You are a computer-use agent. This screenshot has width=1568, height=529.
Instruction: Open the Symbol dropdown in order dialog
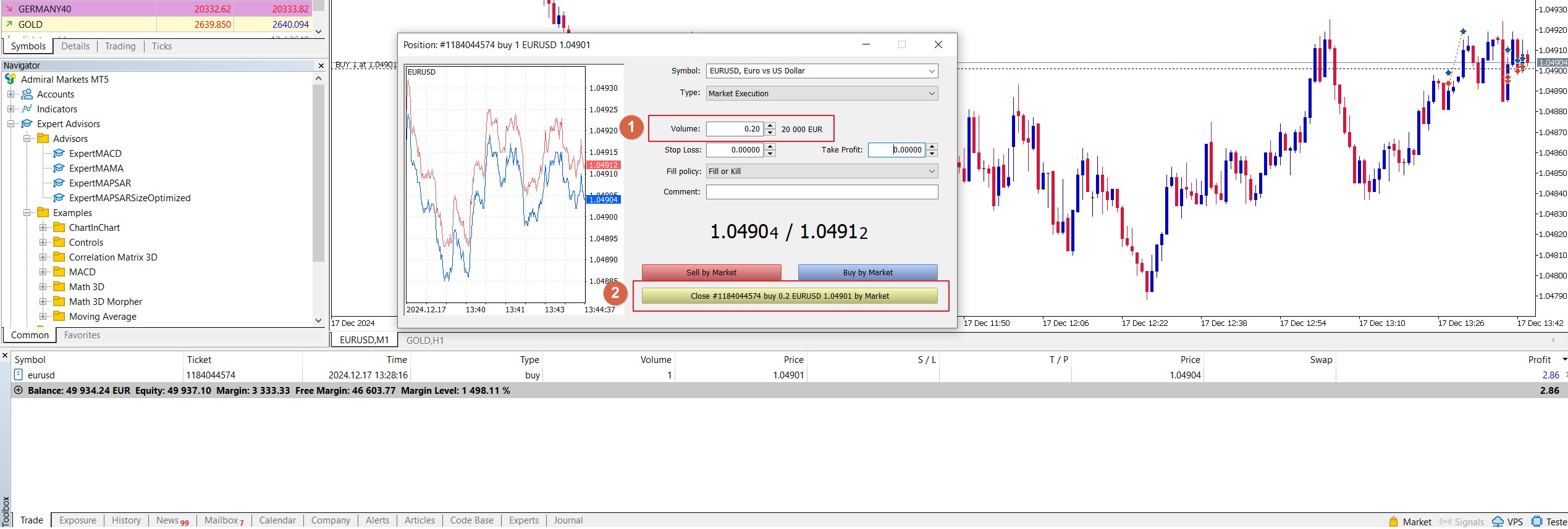(x=931, y=71)
